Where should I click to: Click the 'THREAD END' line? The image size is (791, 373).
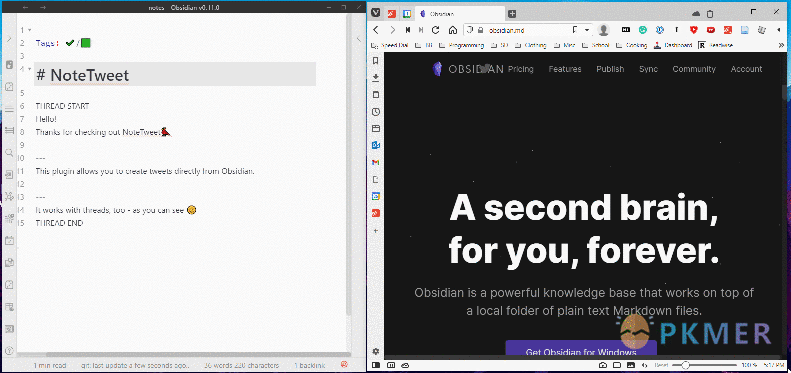[x=59, y=223]
